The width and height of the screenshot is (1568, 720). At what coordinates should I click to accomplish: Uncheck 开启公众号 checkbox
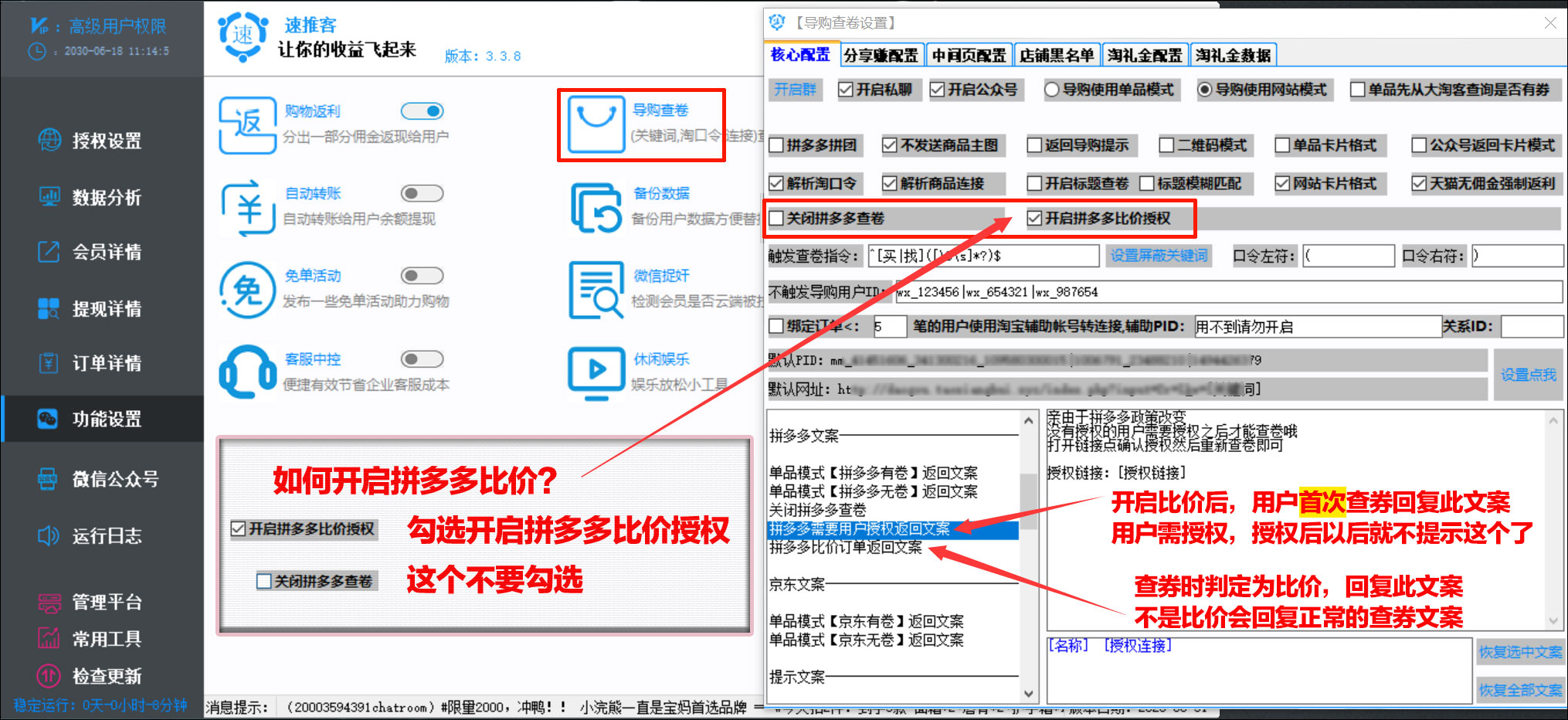[x=938, y=90]
